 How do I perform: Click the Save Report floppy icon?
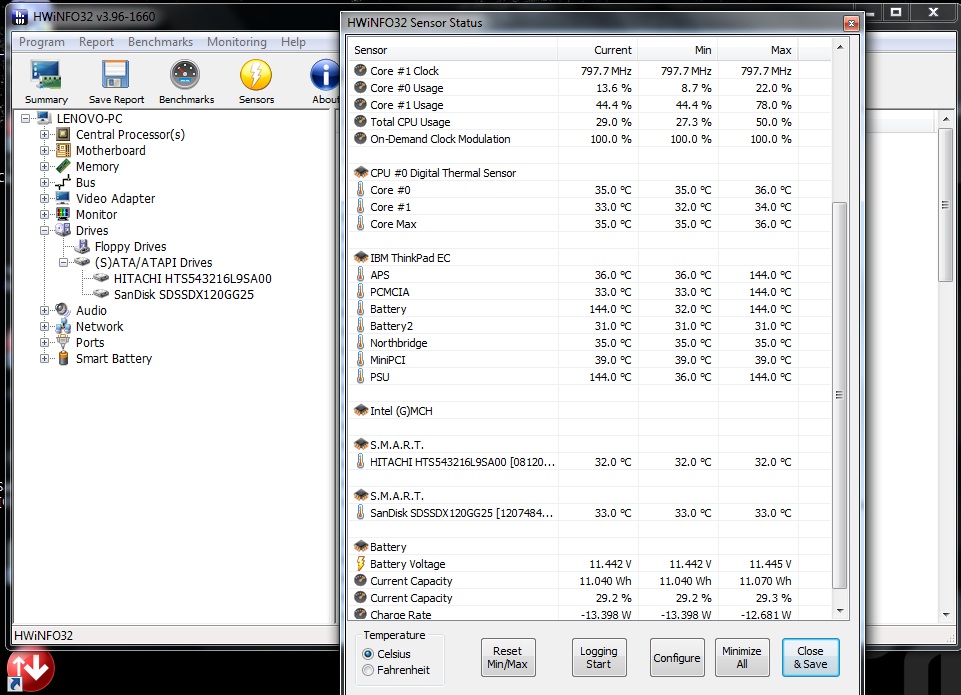point(116,75)
